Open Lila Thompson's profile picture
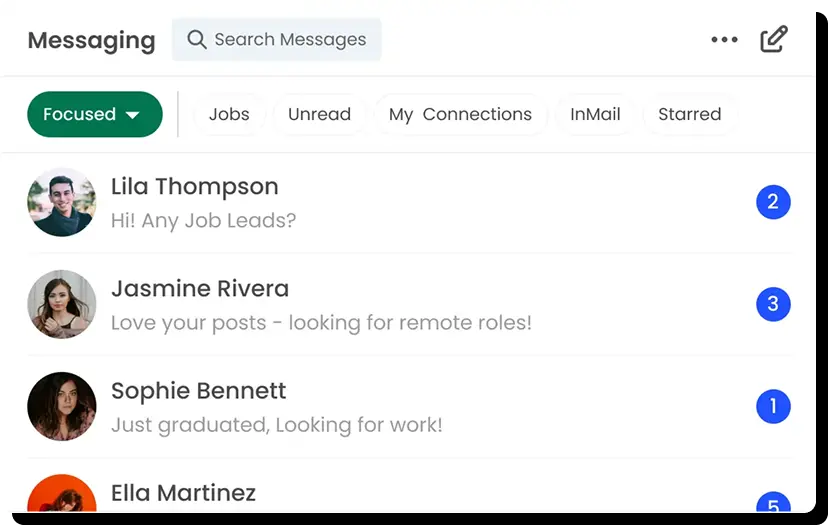Viewport: 828px width, 525px height. point(62,202)
